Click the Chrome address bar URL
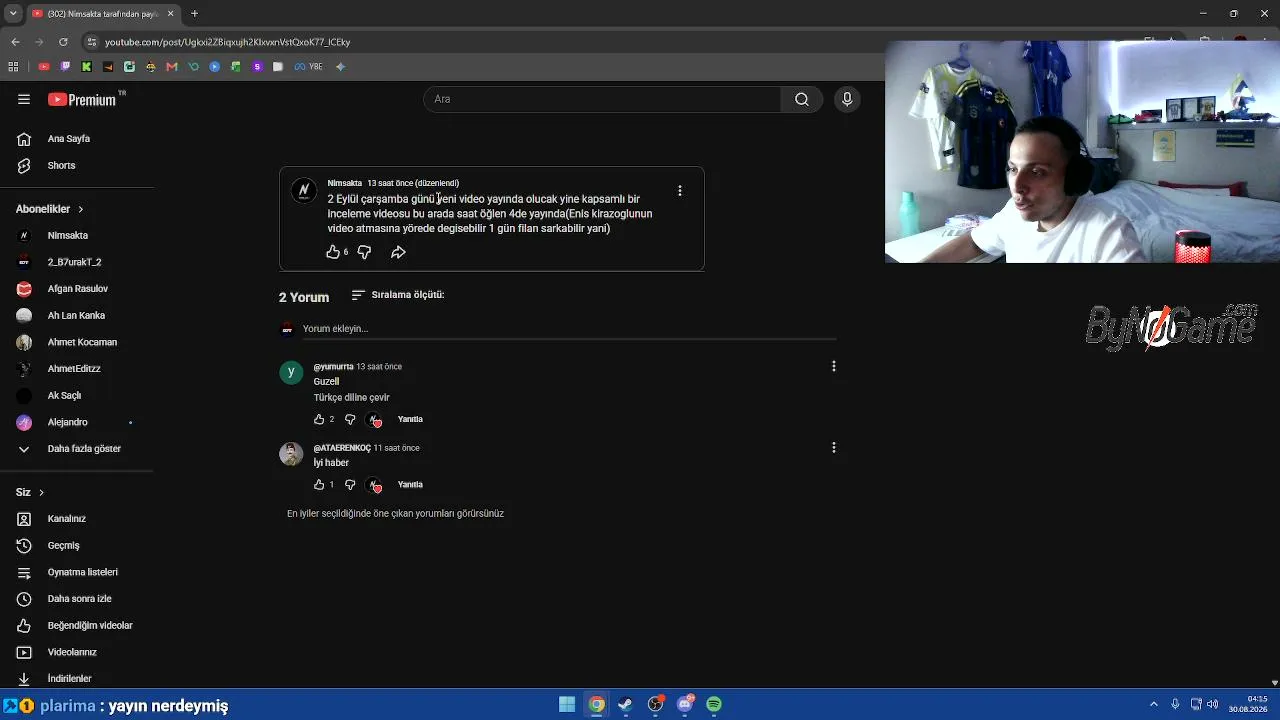The image size is (1280, 720). pyautogui.click(x=227, y=42)
